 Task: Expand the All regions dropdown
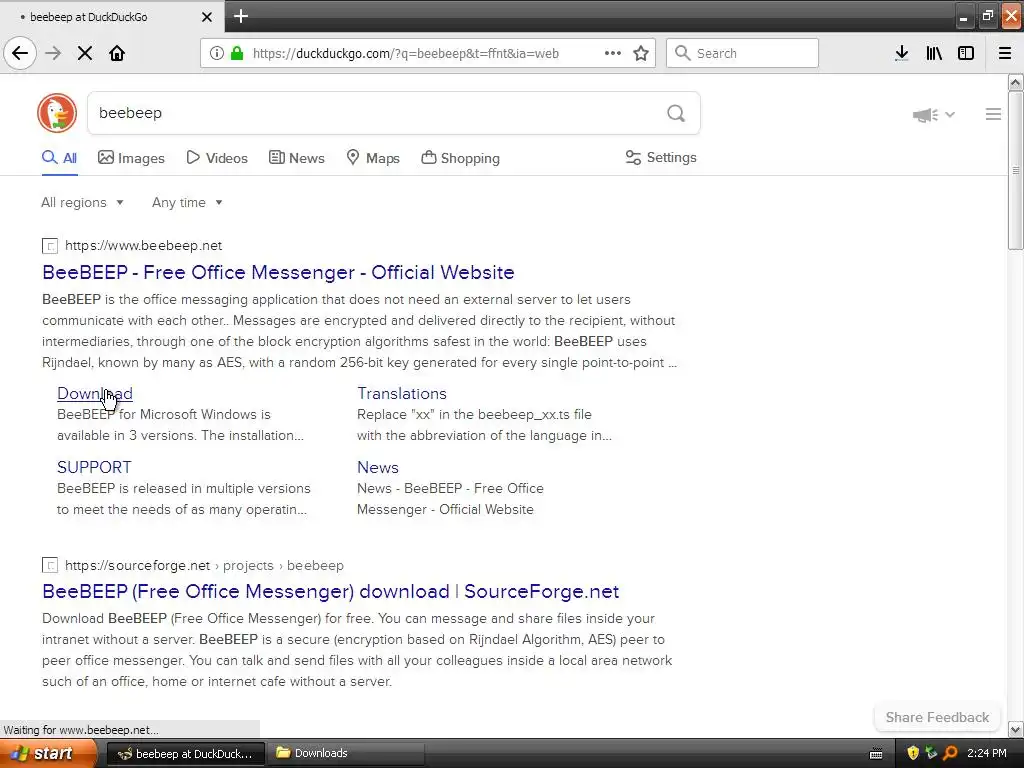[x=82, y=202]
